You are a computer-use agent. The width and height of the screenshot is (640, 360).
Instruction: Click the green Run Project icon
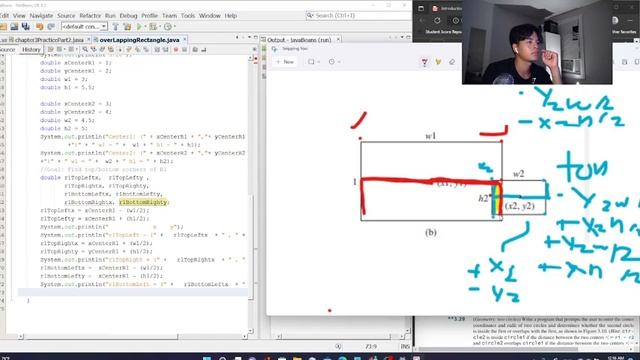[140, 27]
